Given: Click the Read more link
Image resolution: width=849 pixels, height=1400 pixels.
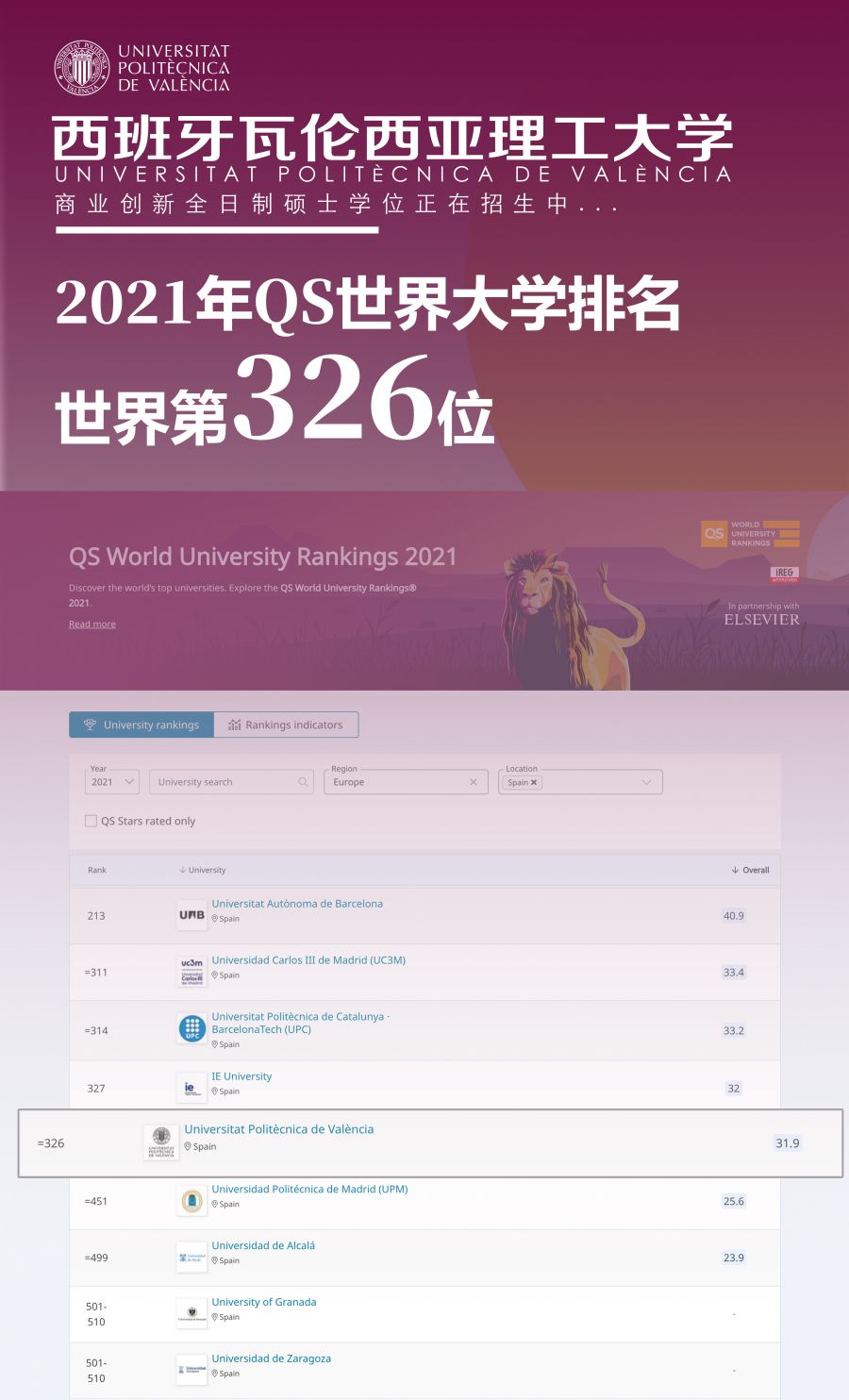Looking at the screenshot, I should (x=92, y=624).
